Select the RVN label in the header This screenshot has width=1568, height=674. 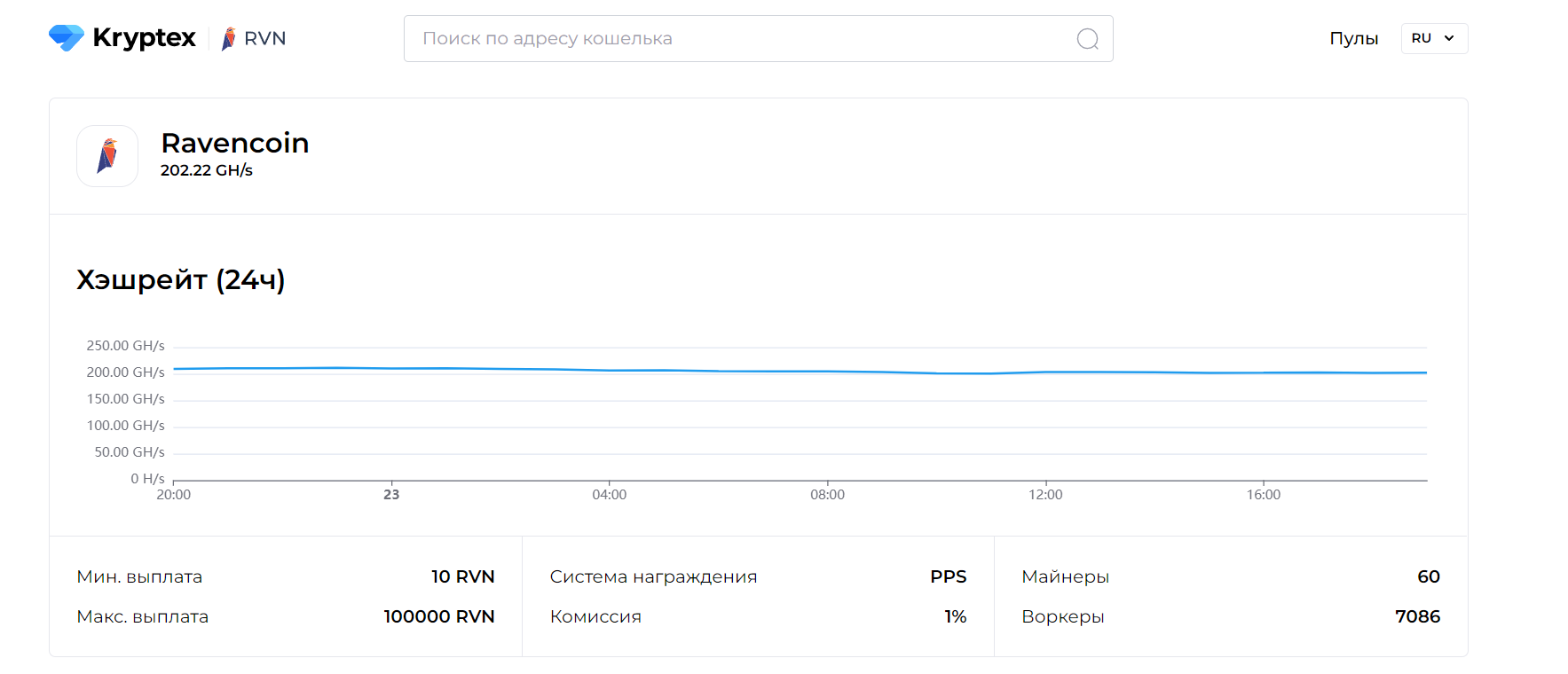tap(264, 39)
